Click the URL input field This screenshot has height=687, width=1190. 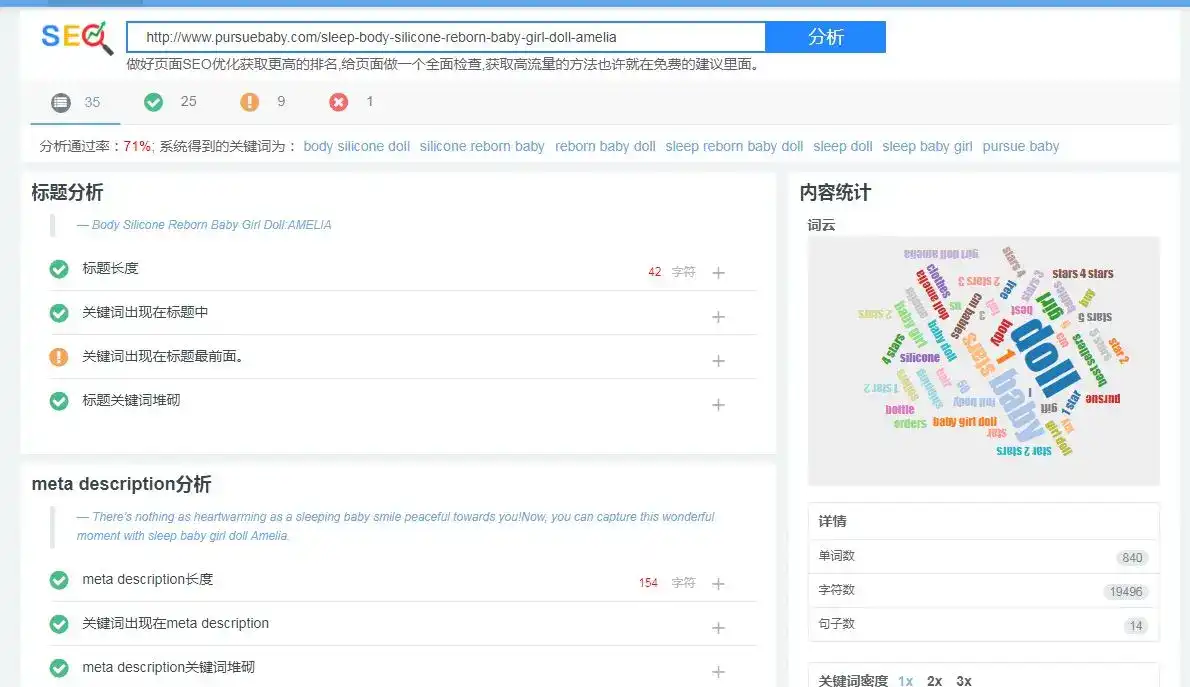(446, 37)
